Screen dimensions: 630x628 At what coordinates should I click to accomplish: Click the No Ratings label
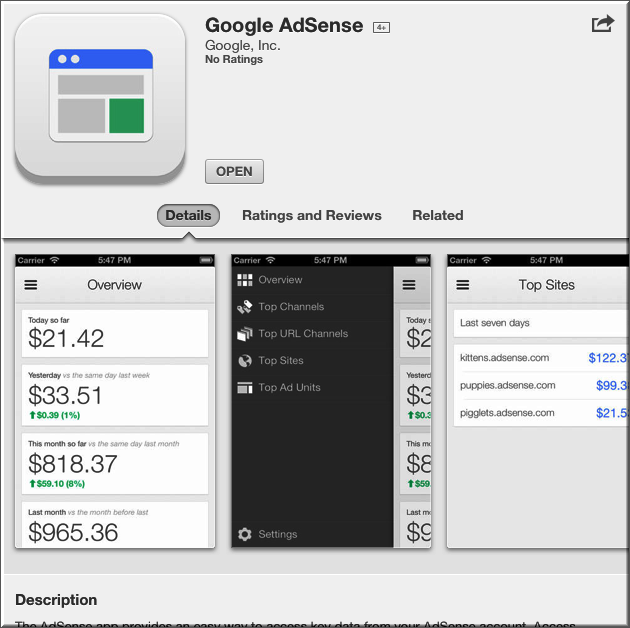234,59
